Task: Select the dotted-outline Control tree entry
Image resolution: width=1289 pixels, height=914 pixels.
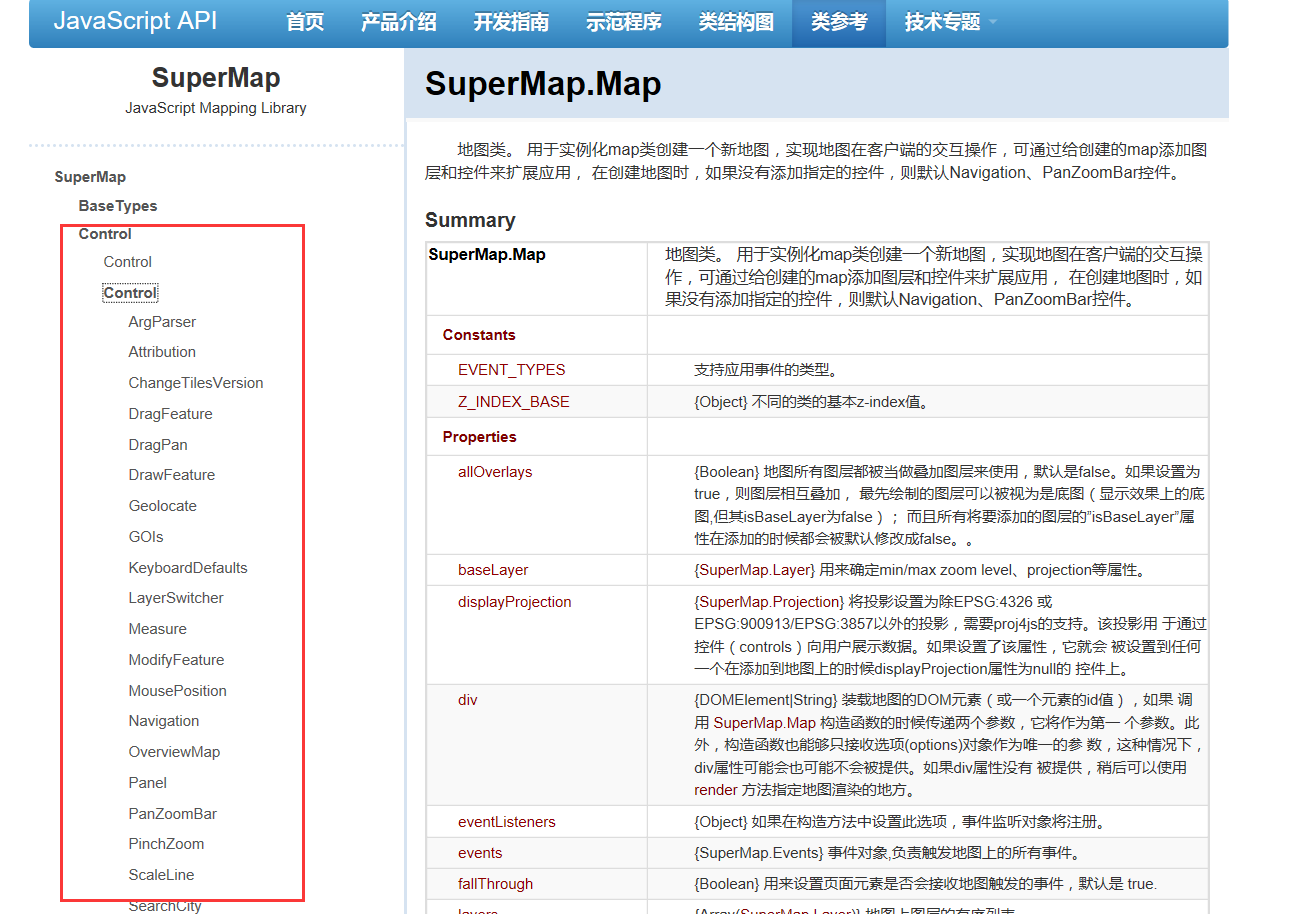Action: click(x=130, y=293)
